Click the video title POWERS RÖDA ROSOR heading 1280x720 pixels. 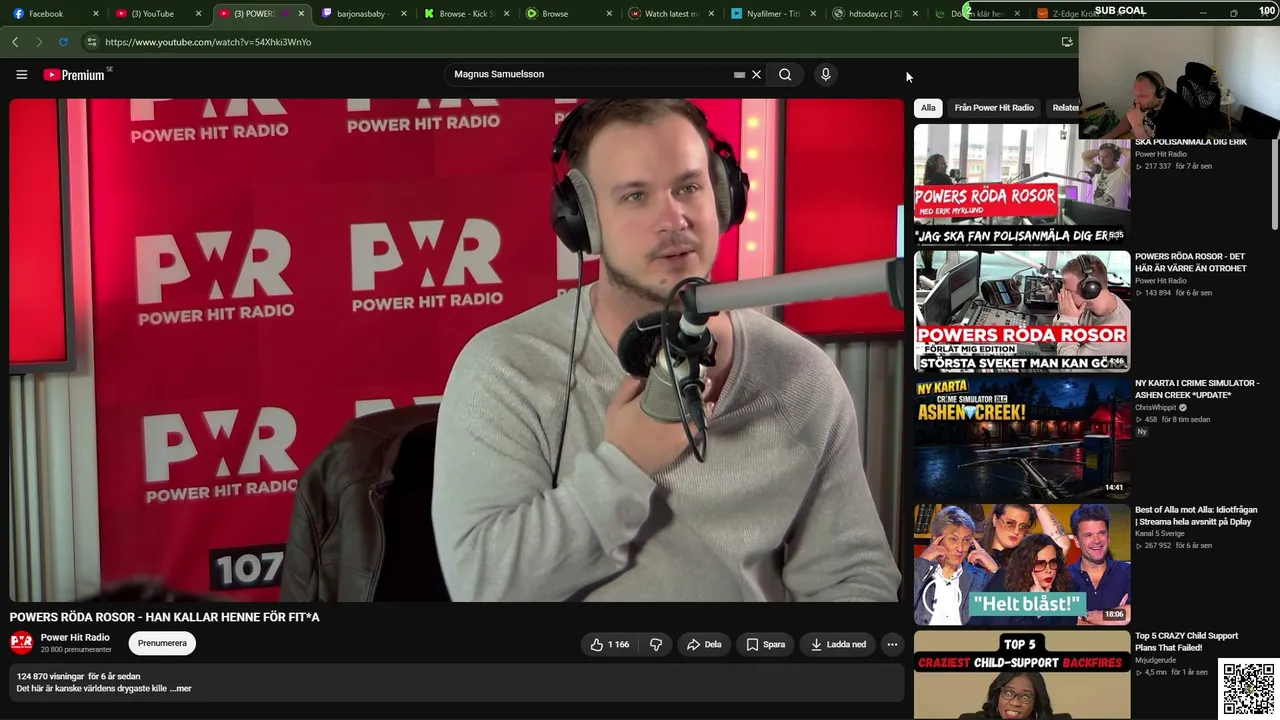point(165,617)
